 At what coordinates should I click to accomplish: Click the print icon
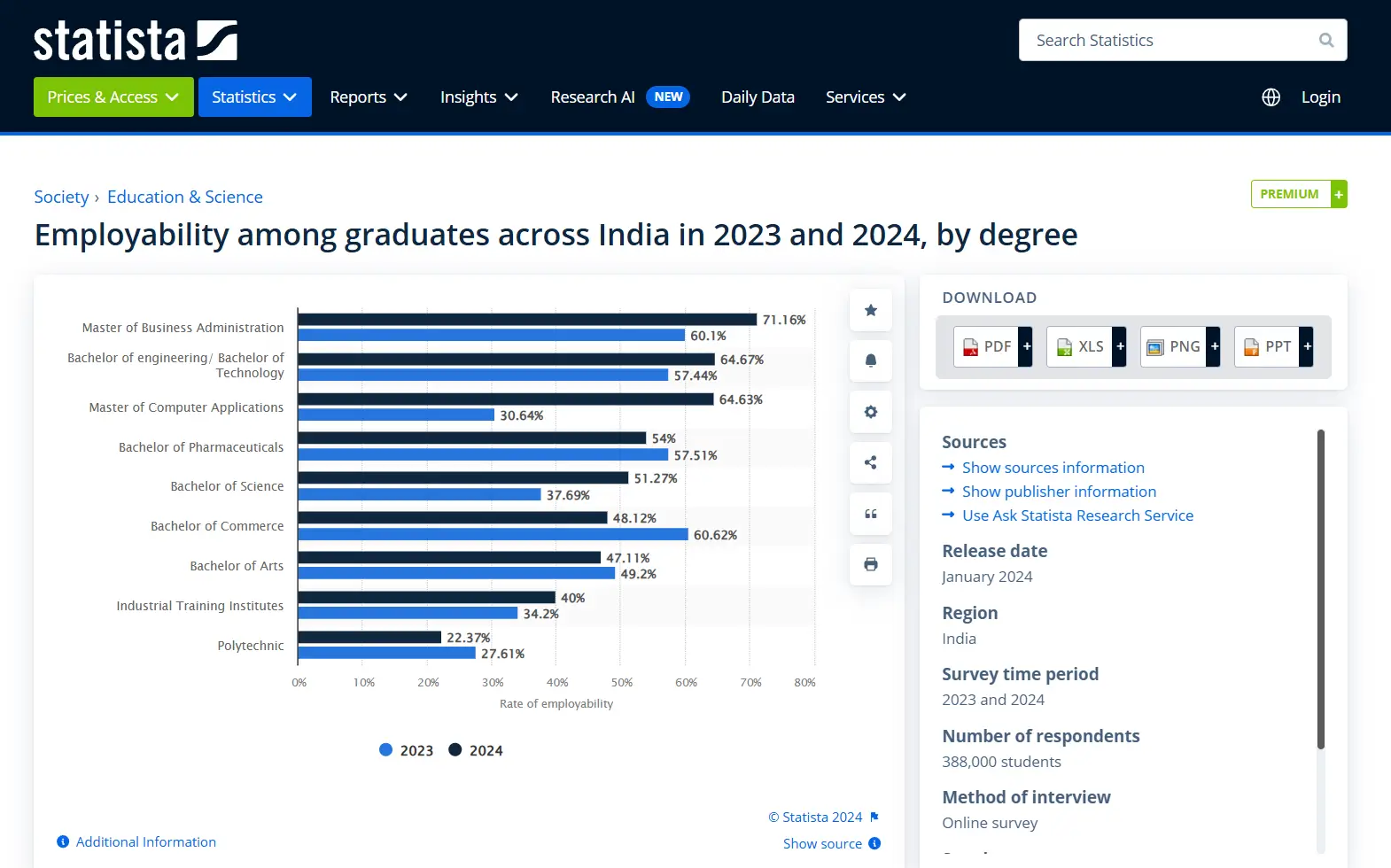coord(871,564)
